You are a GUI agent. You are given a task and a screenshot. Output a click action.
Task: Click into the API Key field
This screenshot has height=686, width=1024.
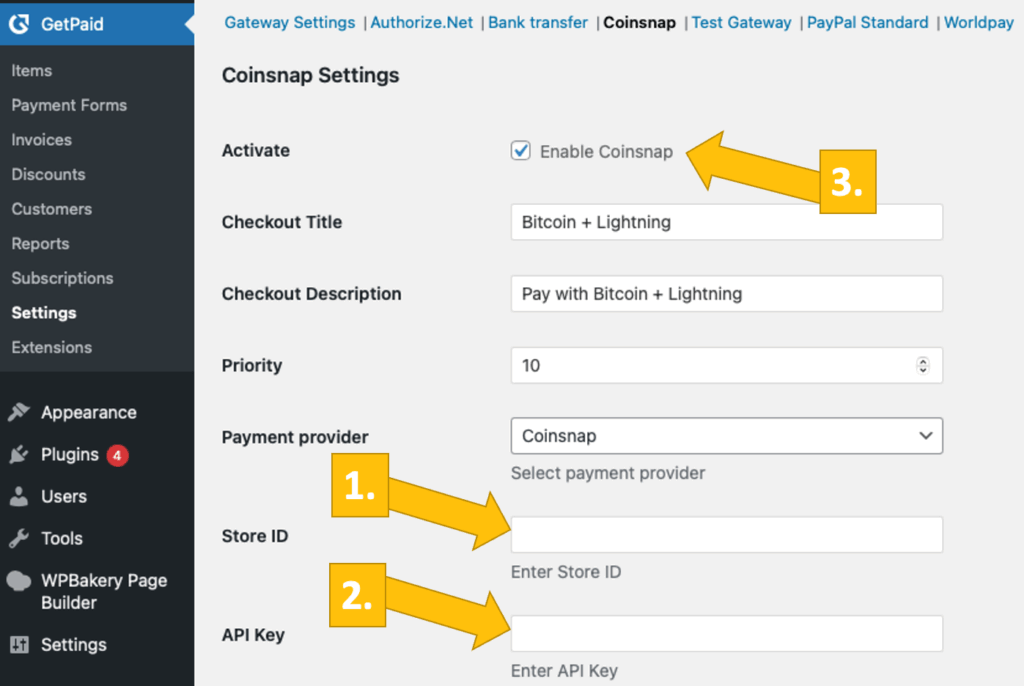[x=726, y=634]
